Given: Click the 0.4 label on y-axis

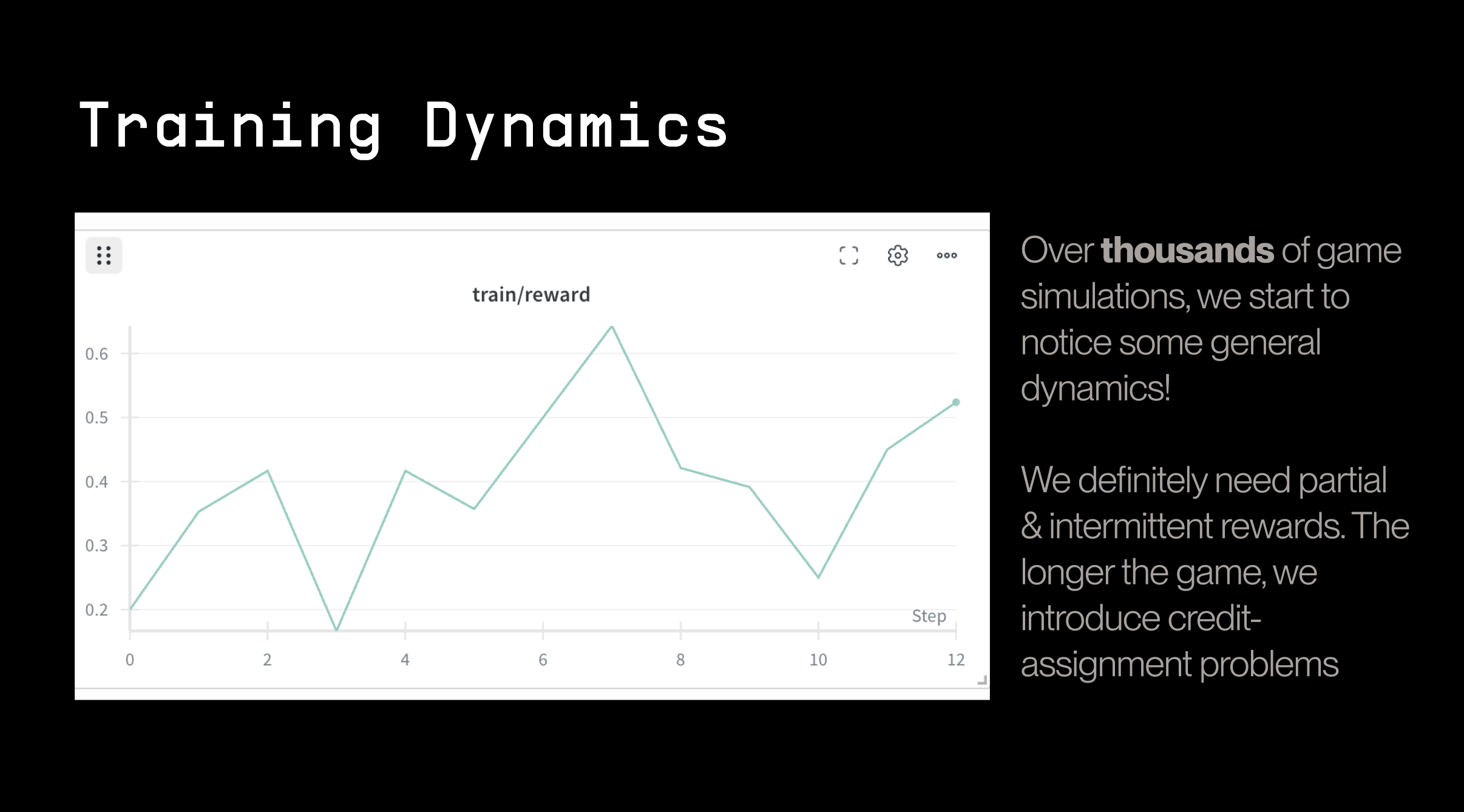Looking at the screenshot, I should click(x=97, y=482).
